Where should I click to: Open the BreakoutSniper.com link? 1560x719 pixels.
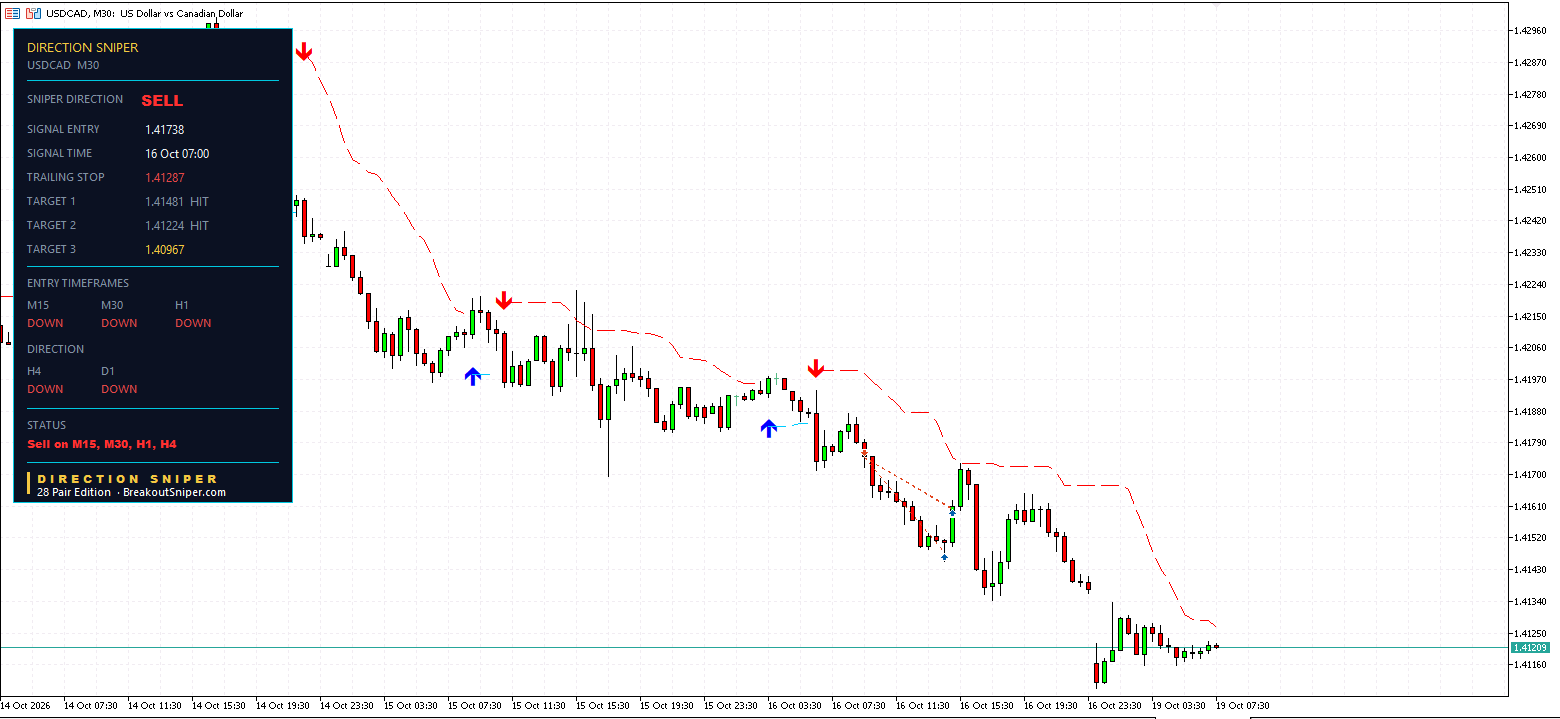pos(174,492)
